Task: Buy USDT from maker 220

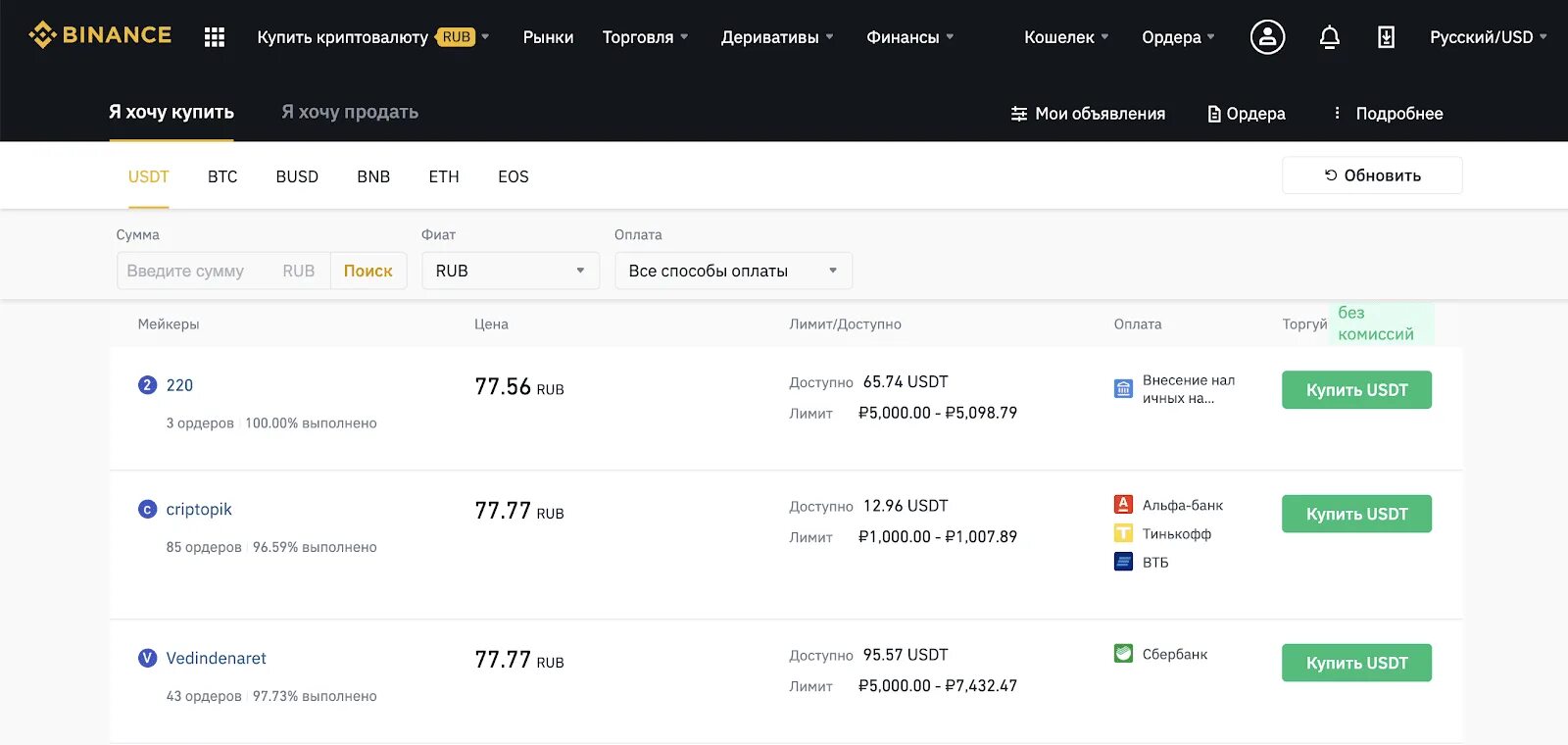Action: [1356, 389]
